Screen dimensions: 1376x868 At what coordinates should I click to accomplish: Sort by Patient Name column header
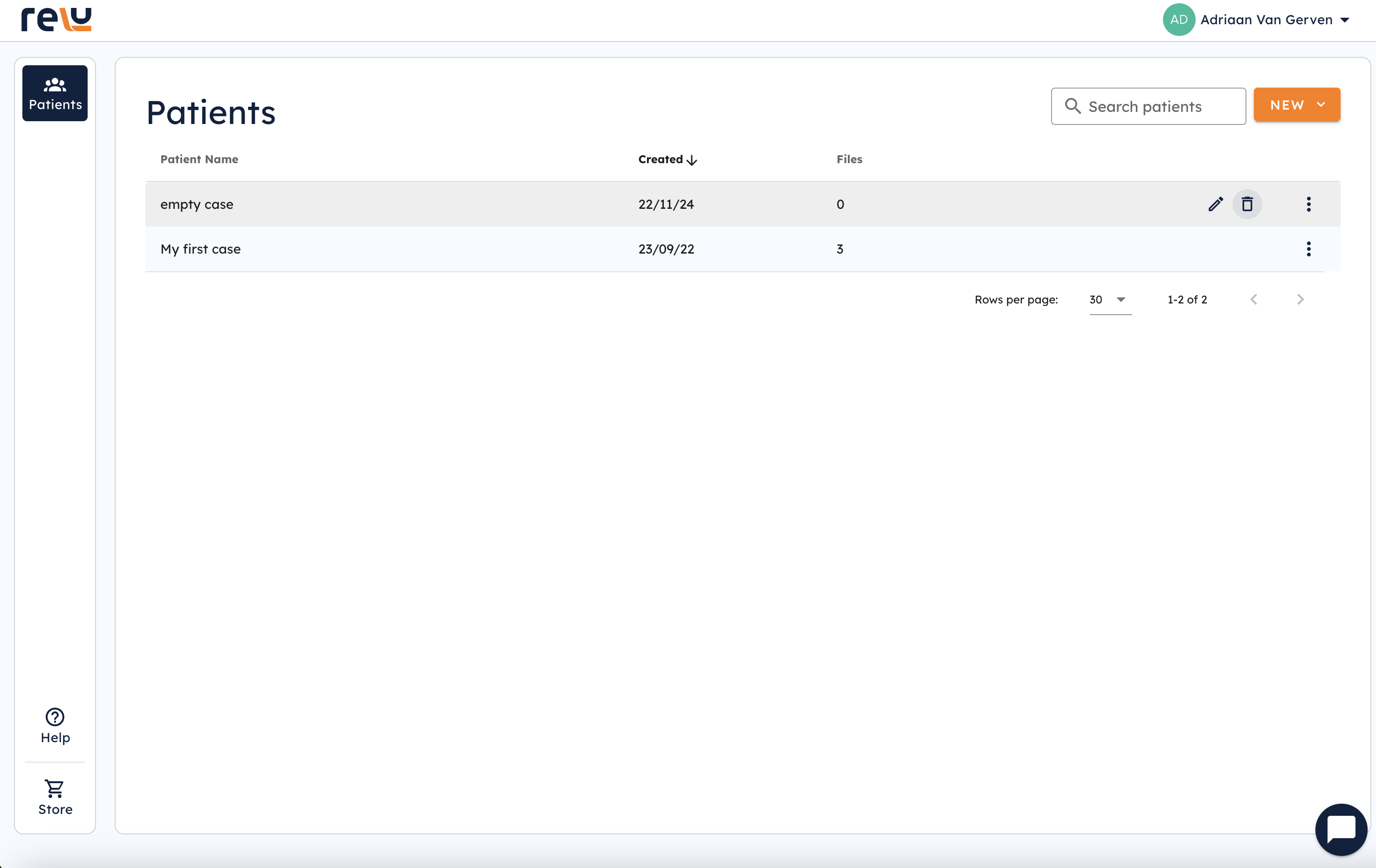pyautogui.click(x=199, y=159)
